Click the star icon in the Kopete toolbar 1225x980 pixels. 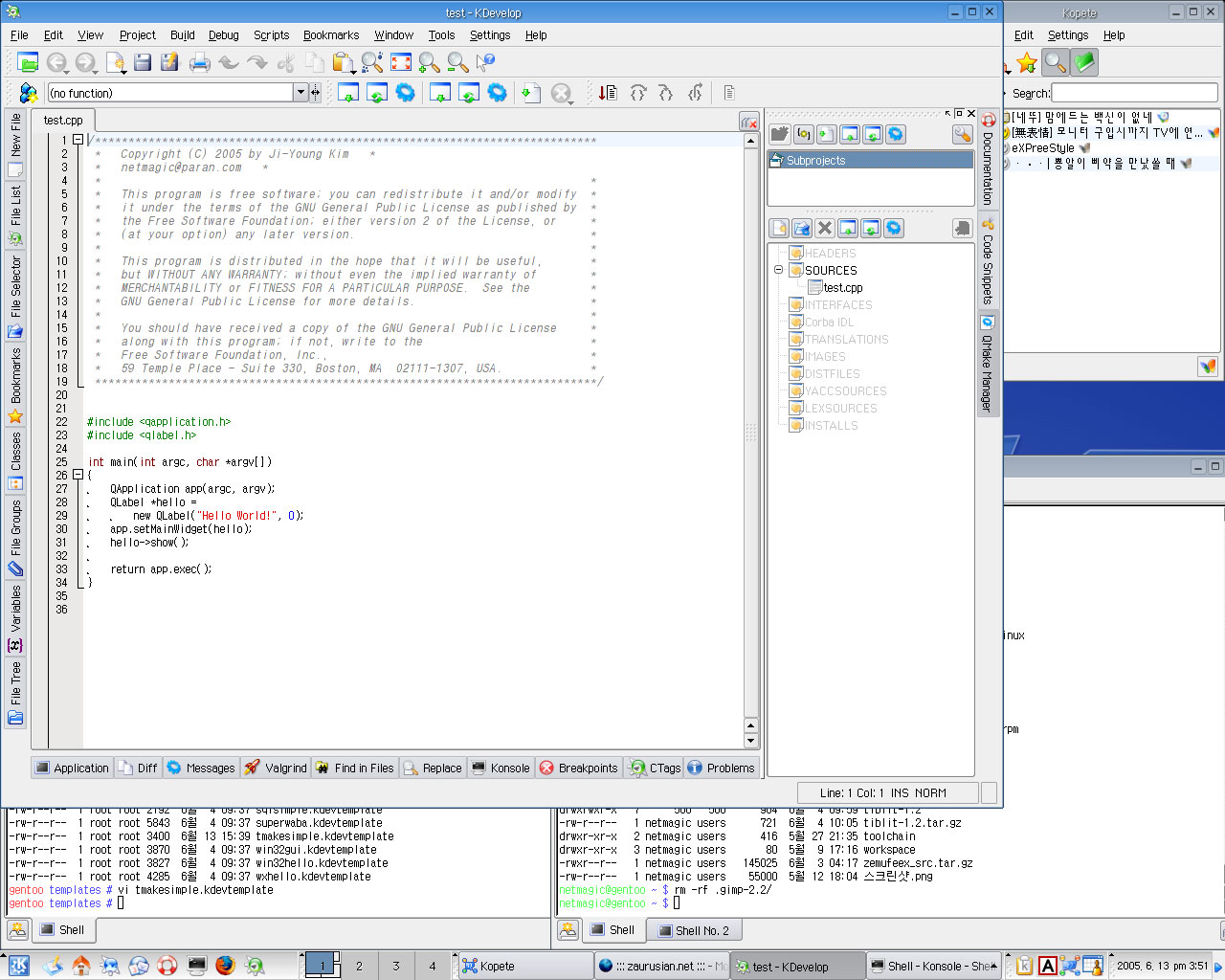tap(1027, 62)
